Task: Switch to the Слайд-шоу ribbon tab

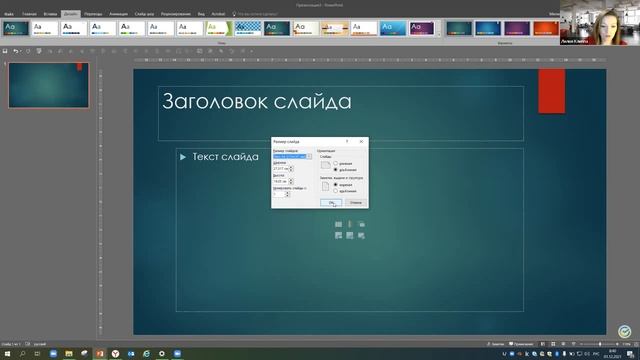Action: pyautogui.click(x=144, y=14)
